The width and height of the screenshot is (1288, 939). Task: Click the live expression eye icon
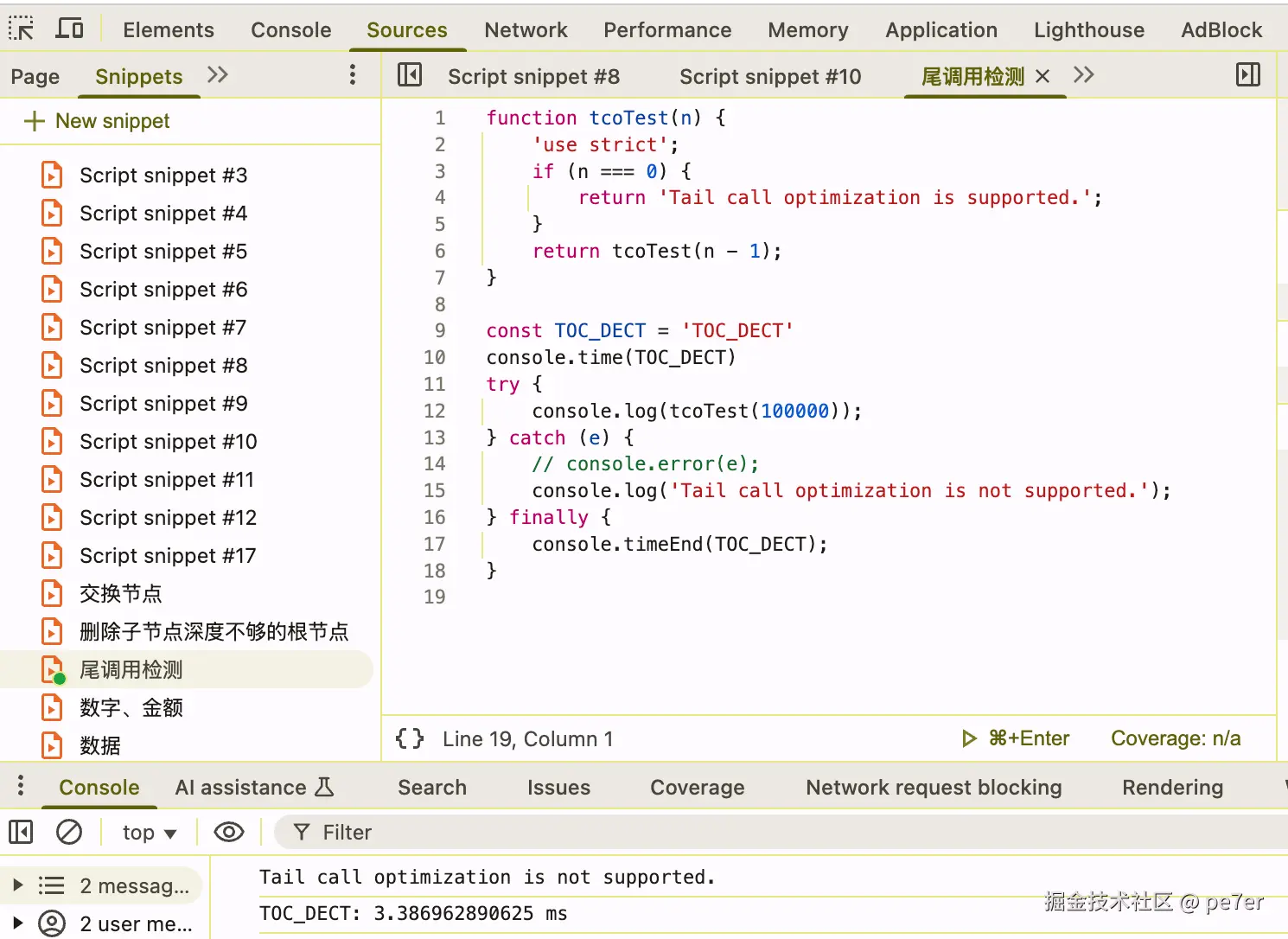click(x=229, y=832)
